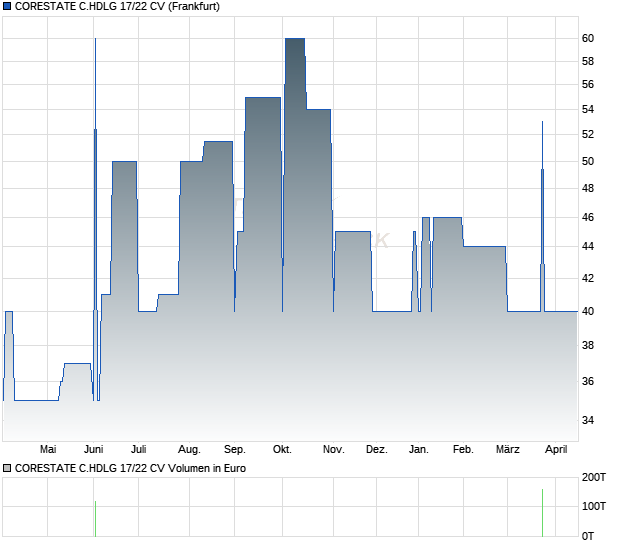Image resolution: width=620 pixels, height=546 pixels.
Task: Click the price axis value 40
Action: point(588,312)
